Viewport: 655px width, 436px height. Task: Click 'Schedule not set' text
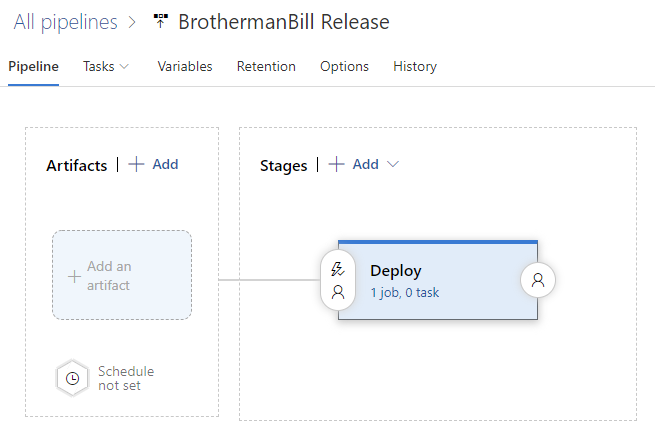[x=126, y=378]
